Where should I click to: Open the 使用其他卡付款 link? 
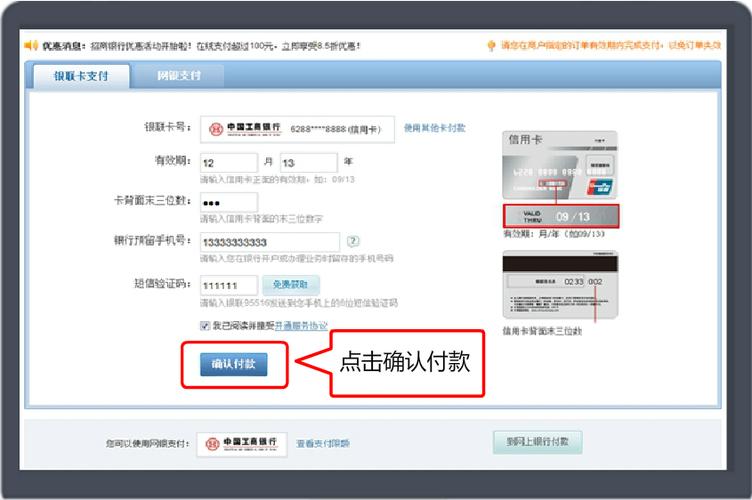coord(435,128)
